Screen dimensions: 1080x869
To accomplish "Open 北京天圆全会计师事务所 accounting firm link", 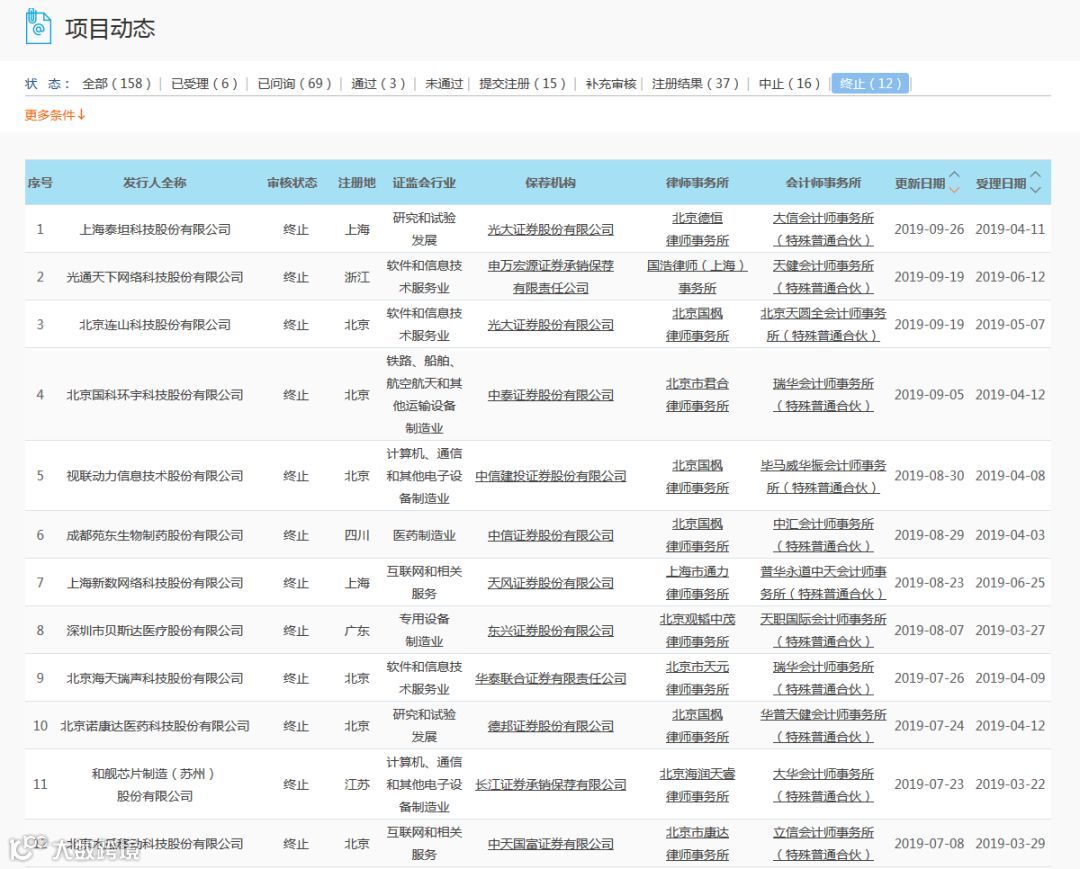I will click(x=823, y=324).
